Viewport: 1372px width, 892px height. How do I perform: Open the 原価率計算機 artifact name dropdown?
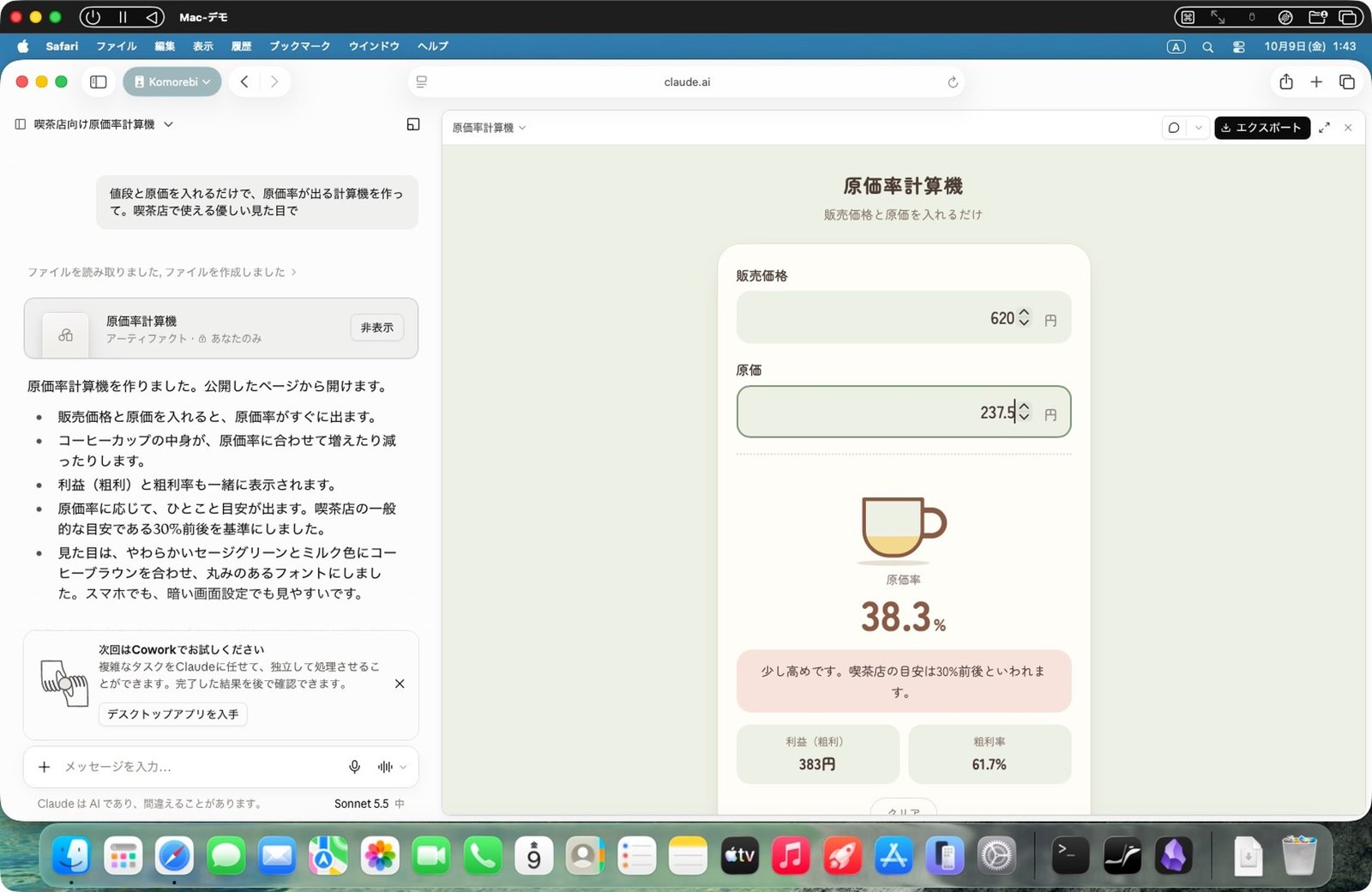coord(490,128)
